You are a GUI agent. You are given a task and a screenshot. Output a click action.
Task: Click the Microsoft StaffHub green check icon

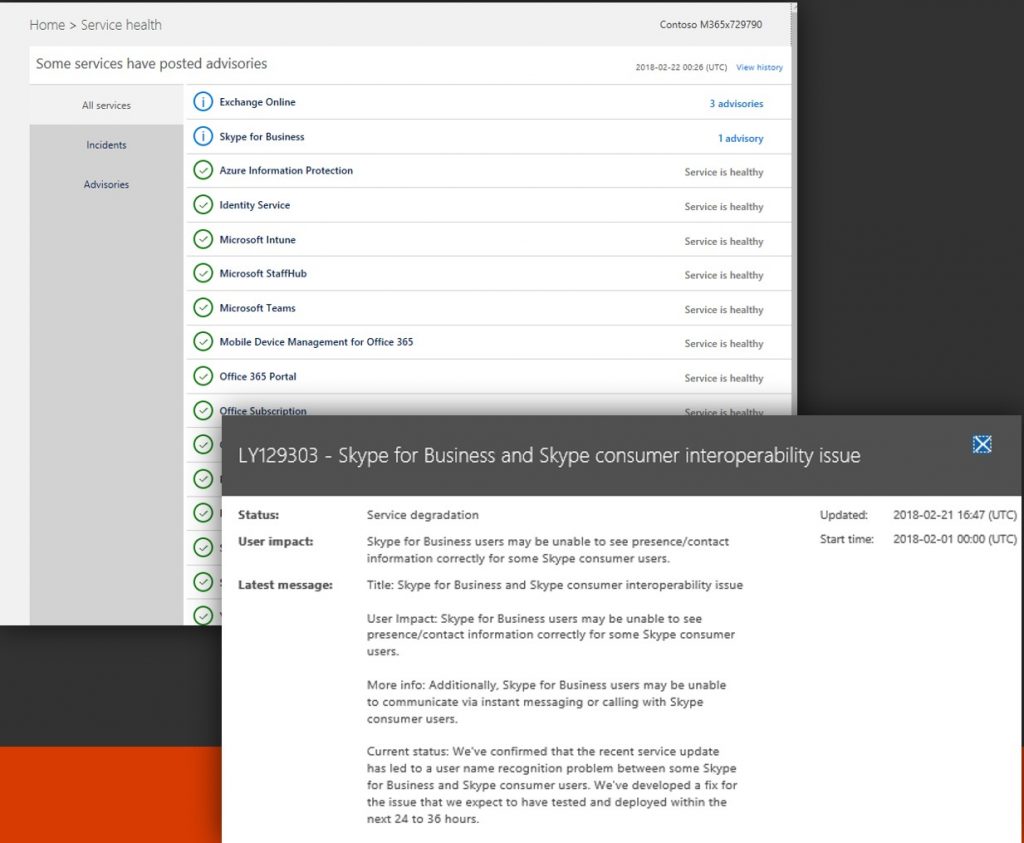click(203, 274)
